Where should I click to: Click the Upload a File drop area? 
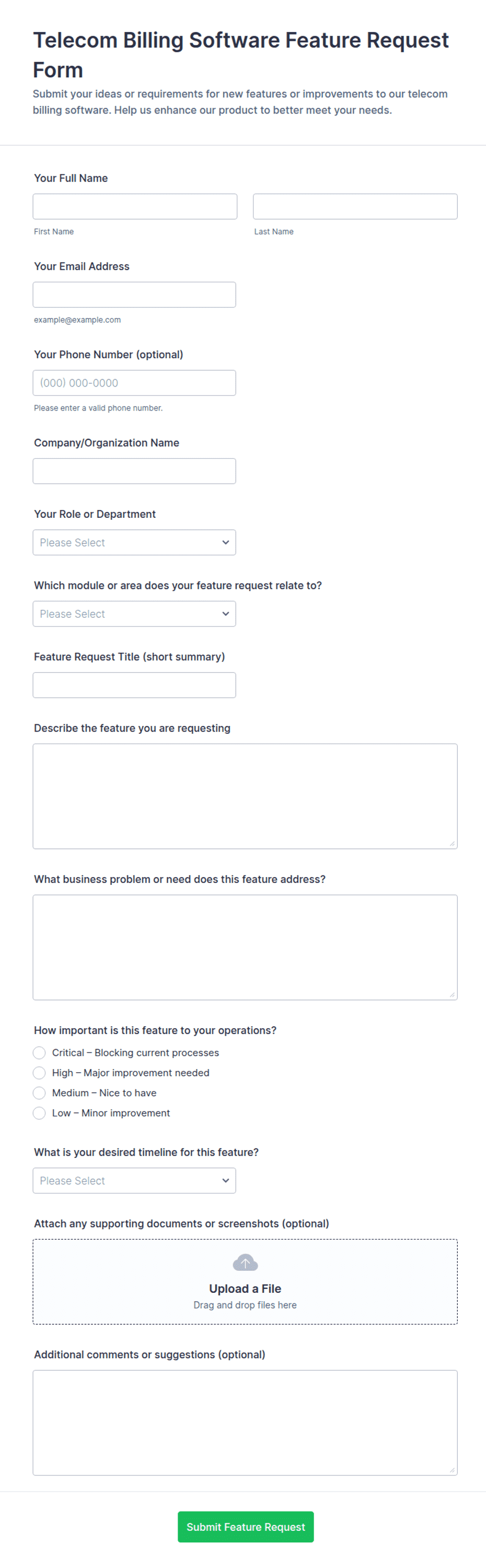point(245,1281)
